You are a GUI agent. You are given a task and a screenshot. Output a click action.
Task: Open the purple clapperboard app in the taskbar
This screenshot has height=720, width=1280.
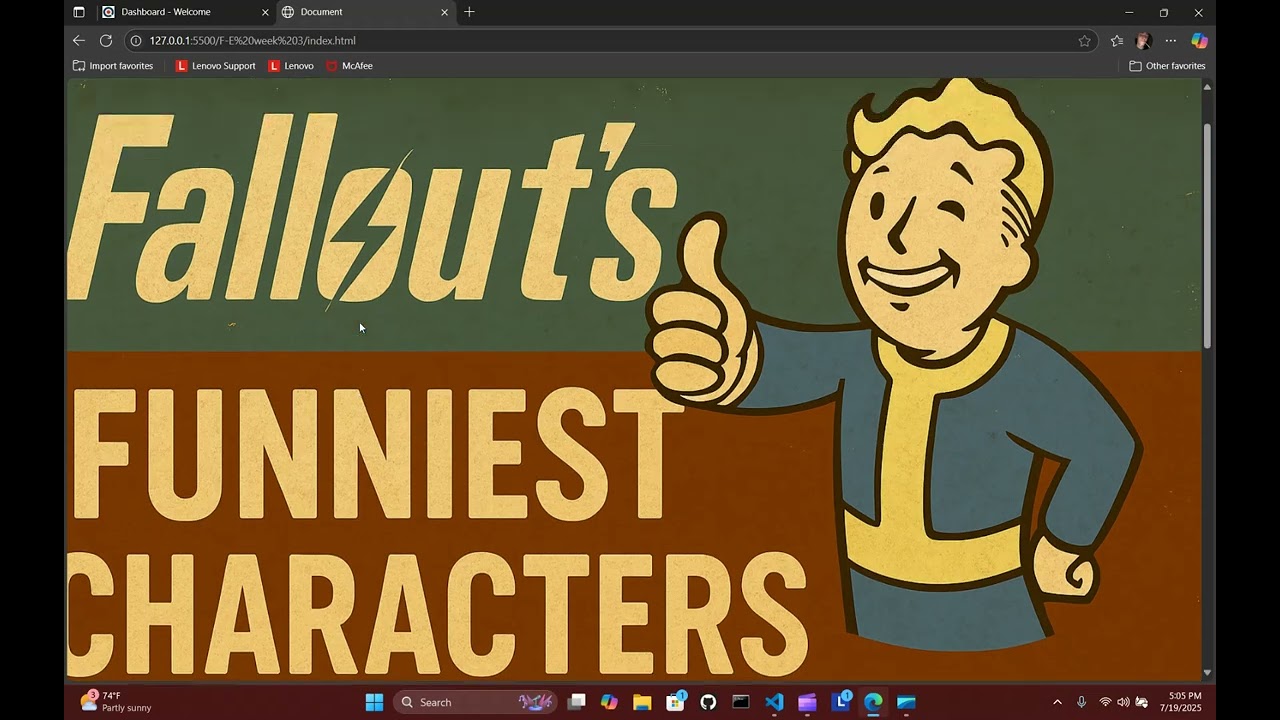click(807, 702)
